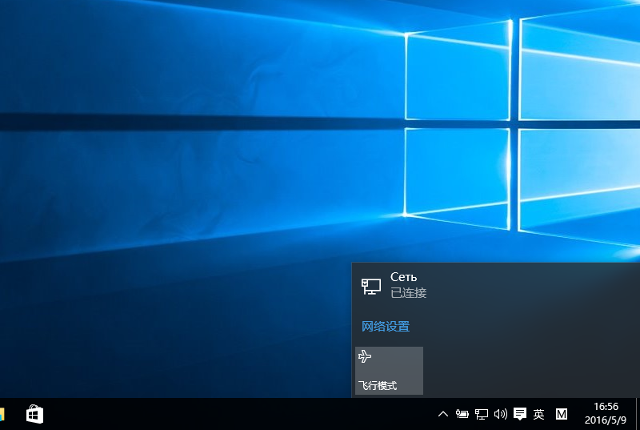The image size is (640, 430).
Task: Click the network tray icon in taskbar
Action: click(481, 414)
